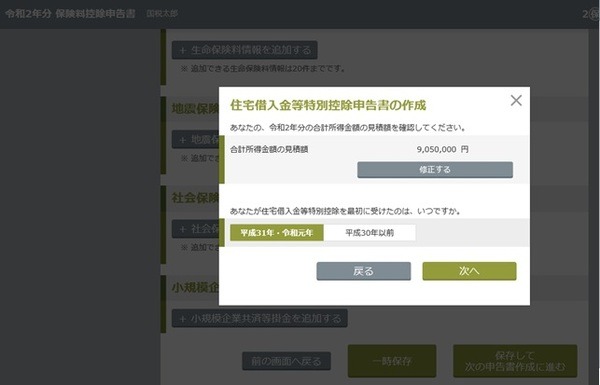Click the 国税太郎 user name in the header

[x=162, y=14]
